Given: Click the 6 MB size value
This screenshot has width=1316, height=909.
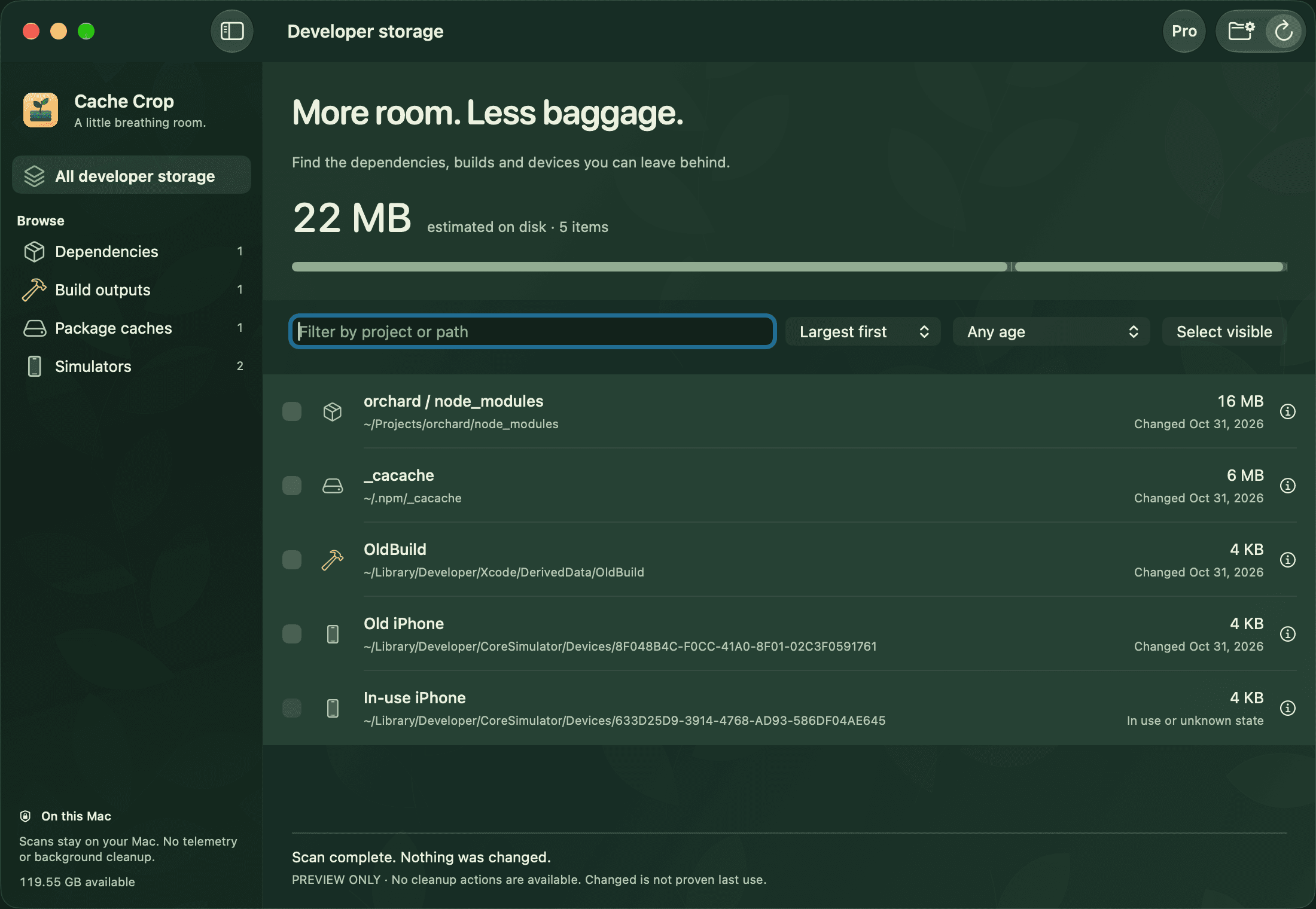Looking at the screenshot, I should (x=1245, y=475).
